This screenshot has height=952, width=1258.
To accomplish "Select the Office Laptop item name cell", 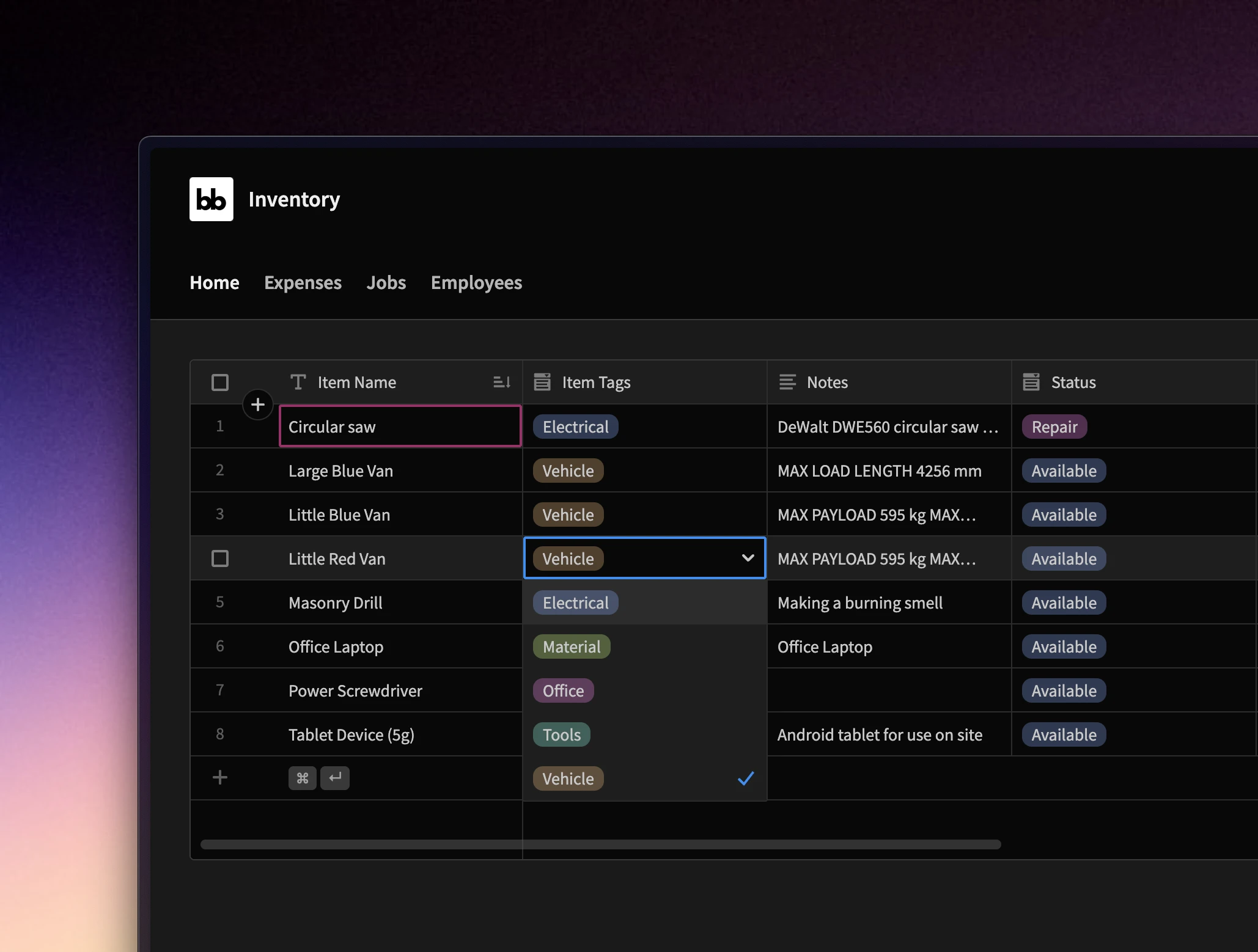I will coord(400,646).
